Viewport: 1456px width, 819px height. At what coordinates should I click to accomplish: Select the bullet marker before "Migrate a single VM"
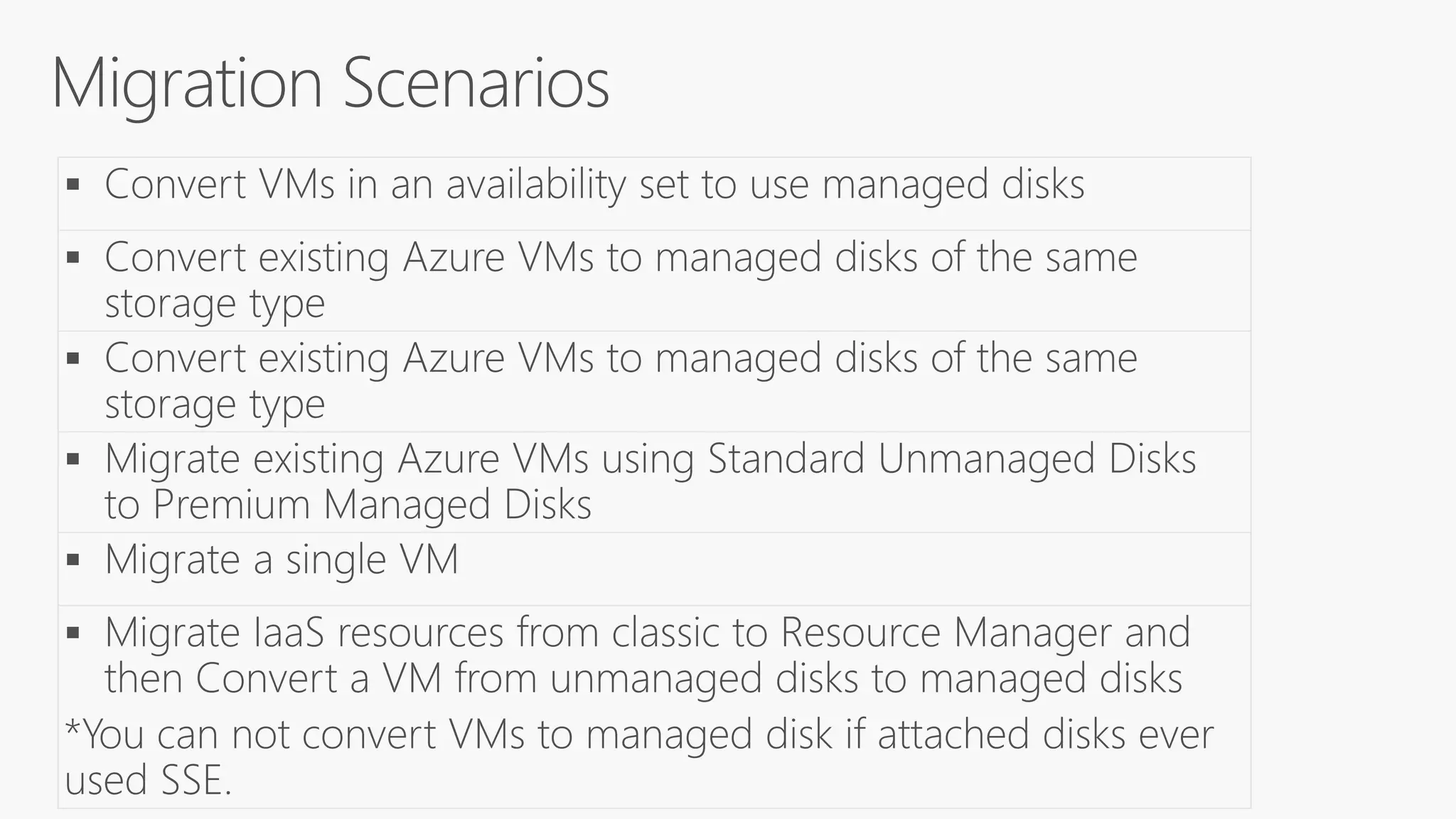[x=73, y=560]
